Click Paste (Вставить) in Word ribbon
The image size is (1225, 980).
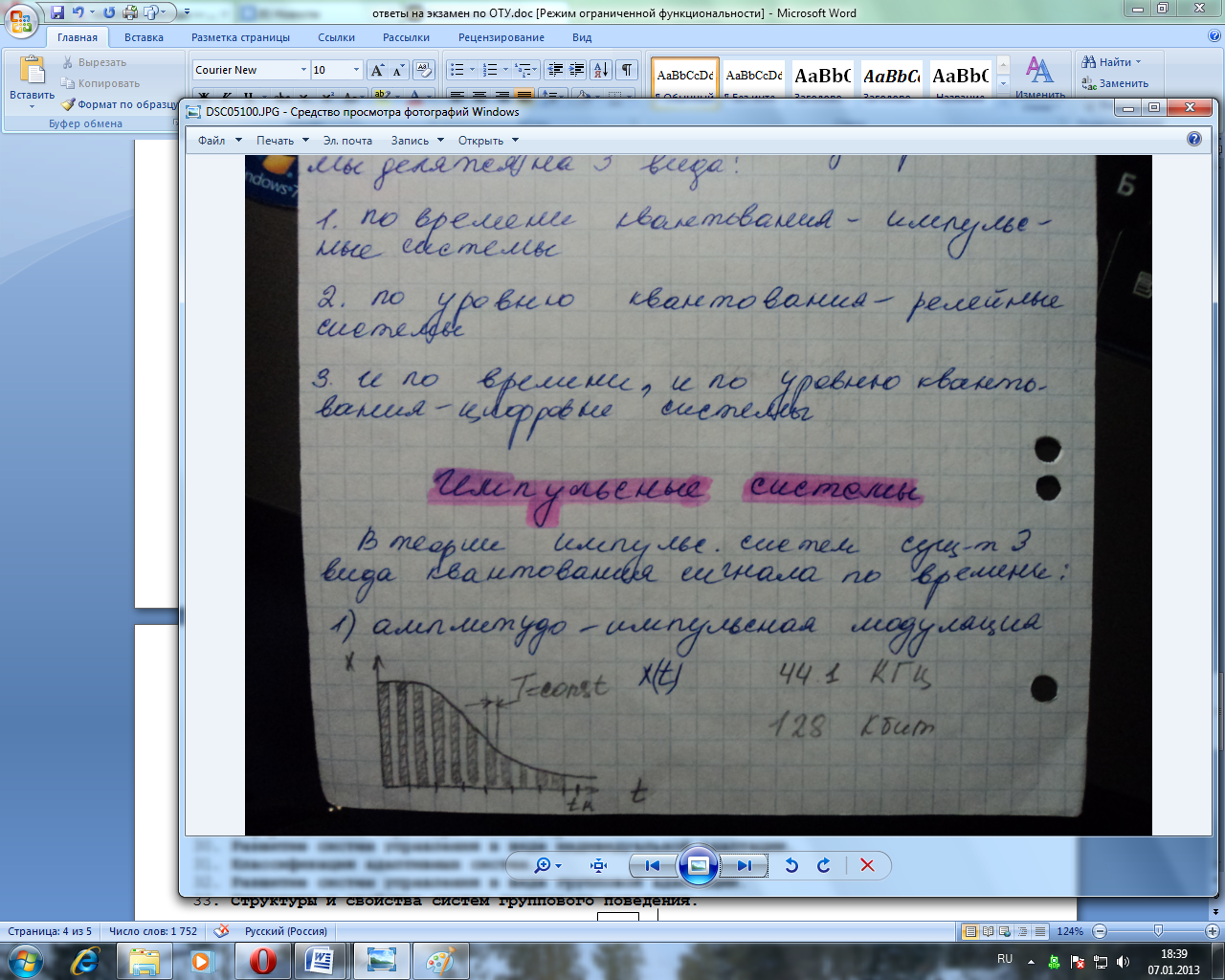[33, 78]
